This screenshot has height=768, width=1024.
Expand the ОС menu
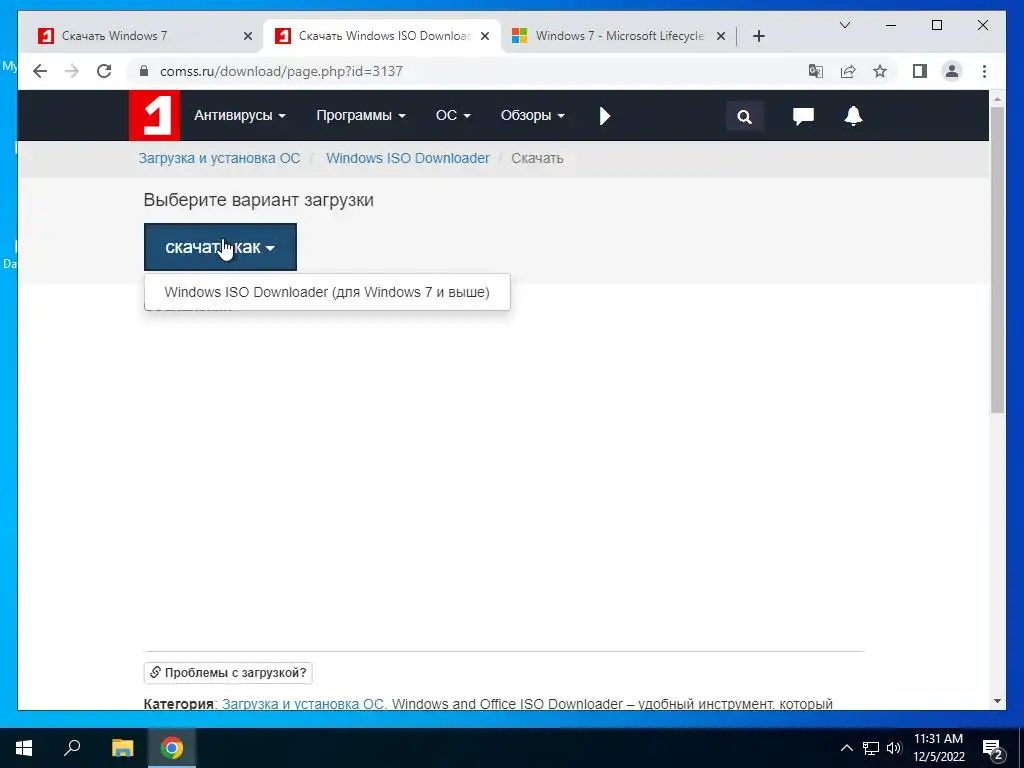pos(453,116)
